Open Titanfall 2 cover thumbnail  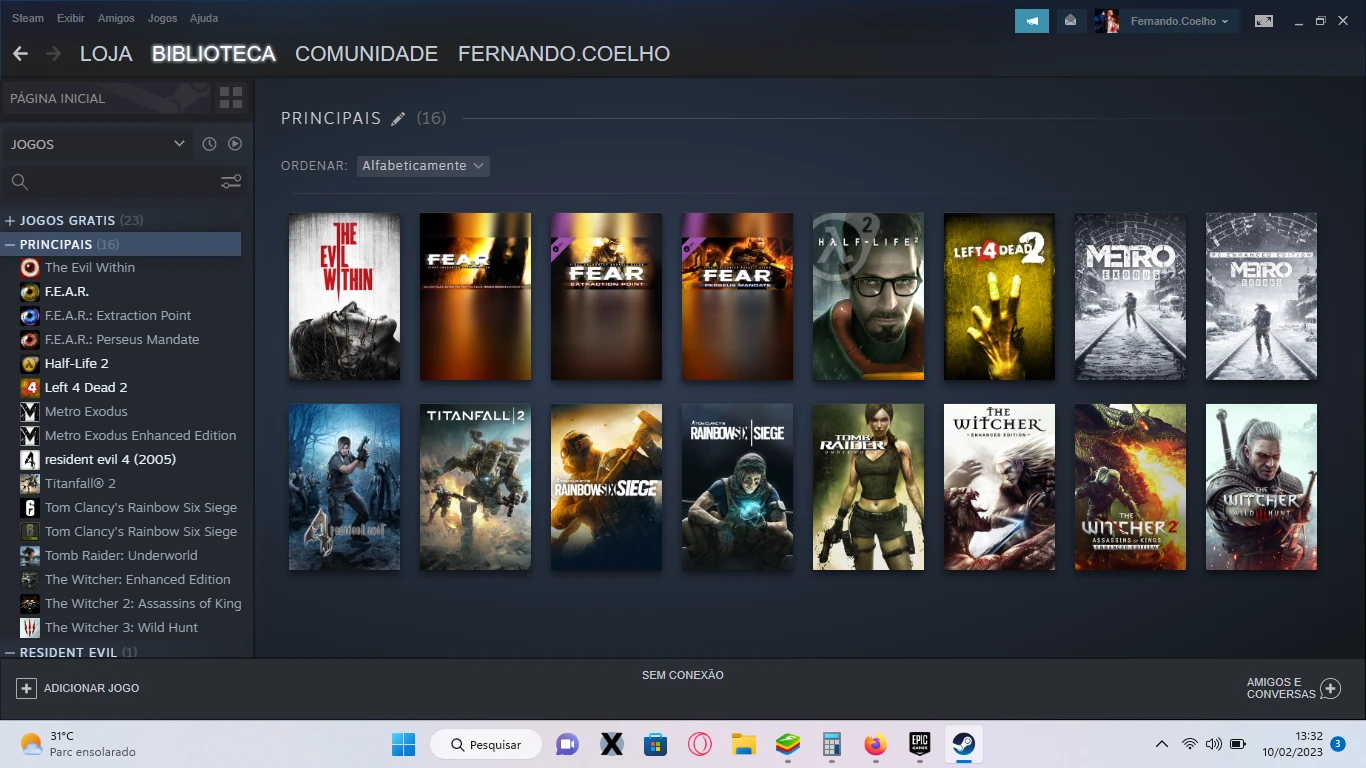475,487
